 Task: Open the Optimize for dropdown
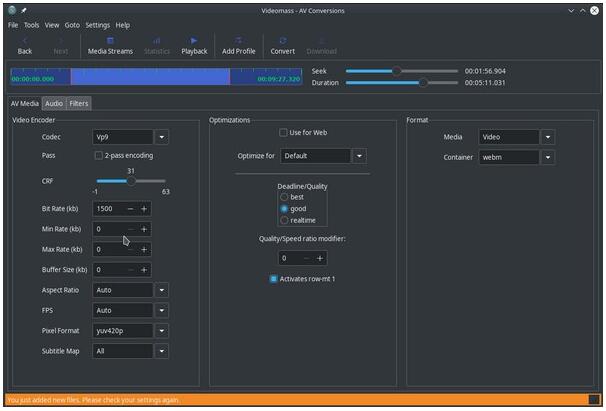323,156
